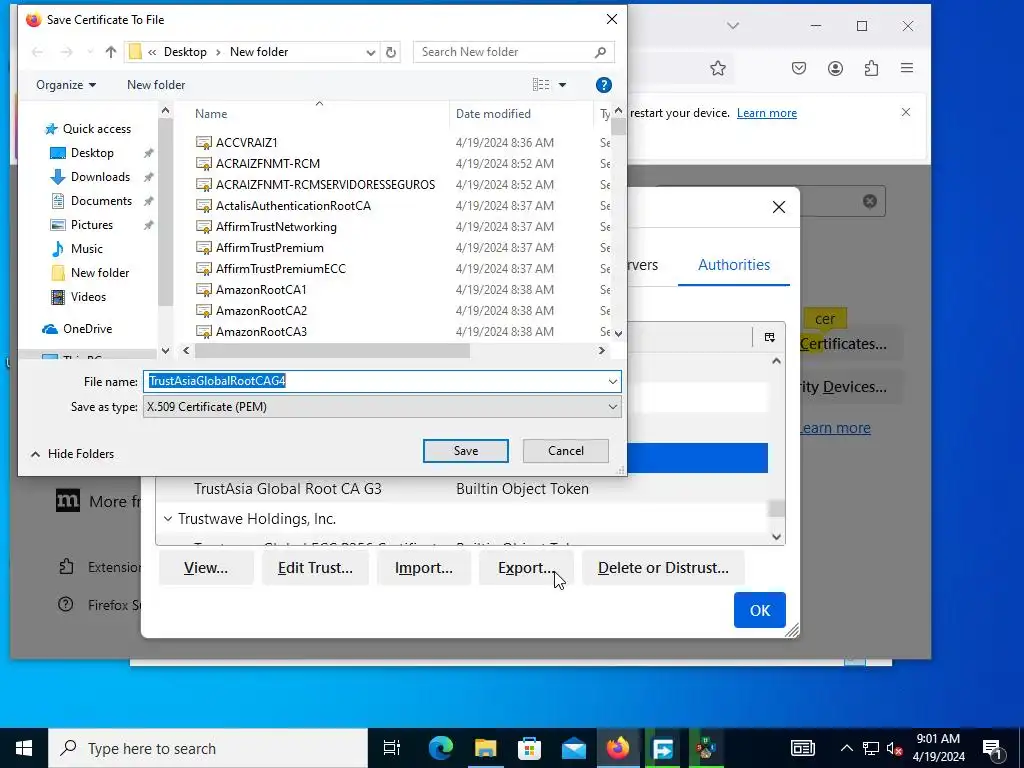Open Videos in the navigation pane
Viewport: 1024px width, 768px height.
pos(88,297)
